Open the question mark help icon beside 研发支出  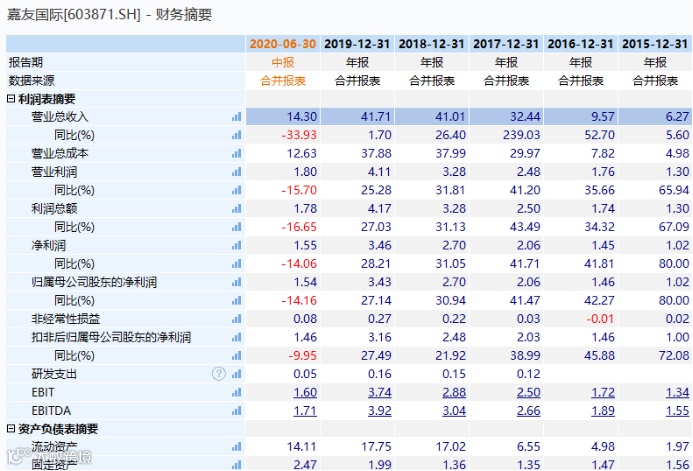coord(219,374)
